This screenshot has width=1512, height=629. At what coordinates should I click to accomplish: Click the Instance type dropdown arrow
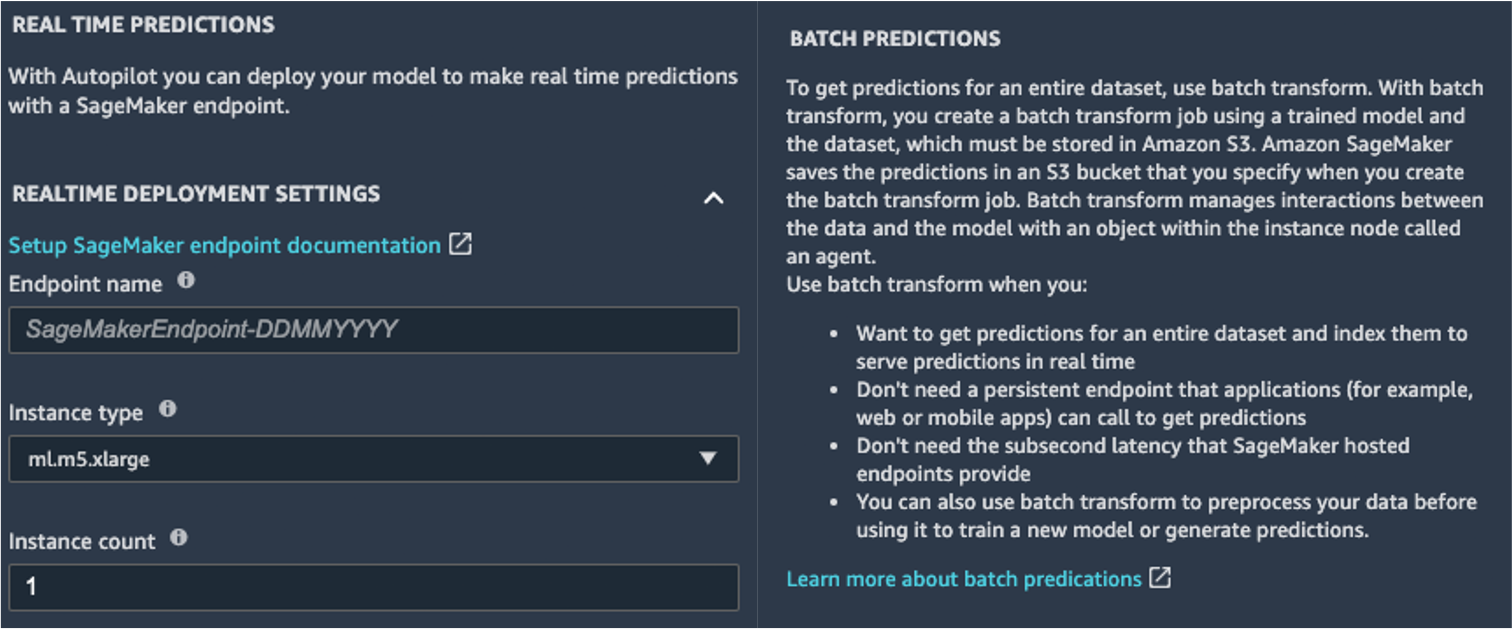[x=708, y=459]
